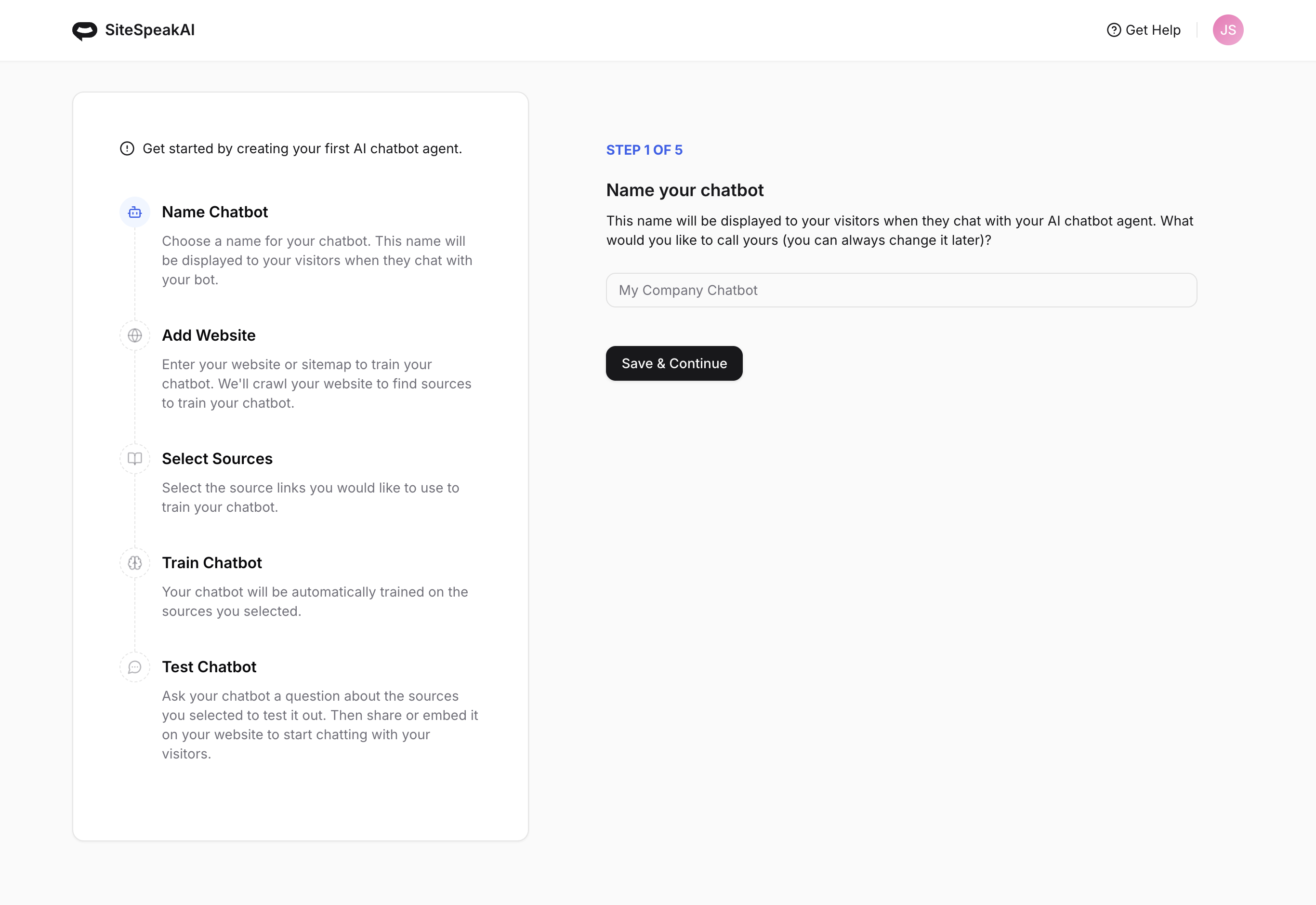Click the SiteSpeakAI logo icon
This screenshot has height=905, width=1316.
(84, 30)
